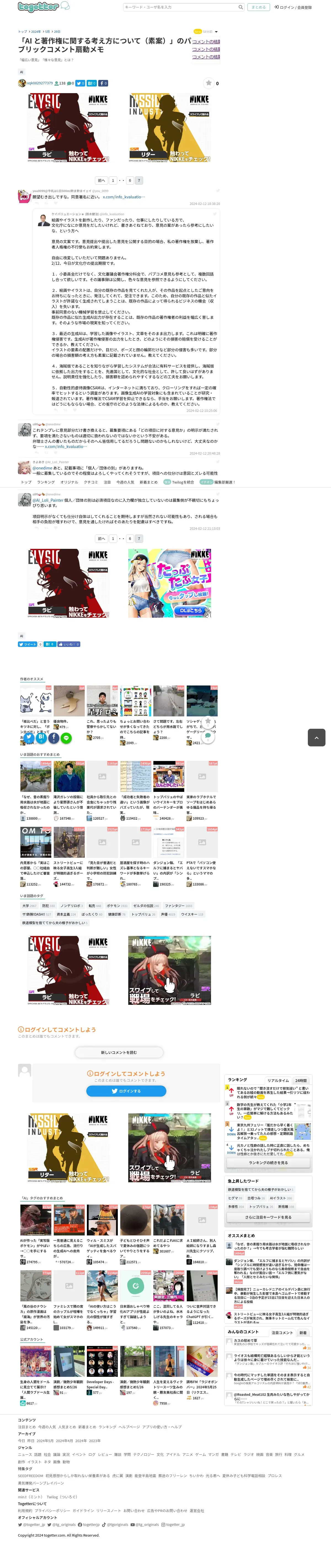Open the @togetter_jp Twitter footer link

pyautogui.click(x=32, y=1524)
